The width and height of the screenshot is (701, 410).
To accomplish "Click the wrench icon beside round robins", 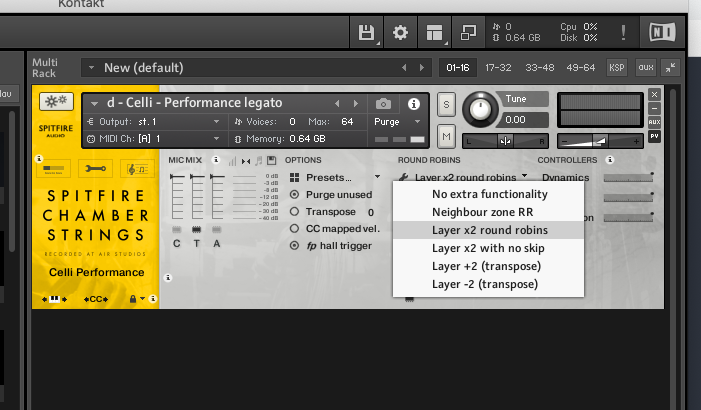I will (x=404, y=178).
